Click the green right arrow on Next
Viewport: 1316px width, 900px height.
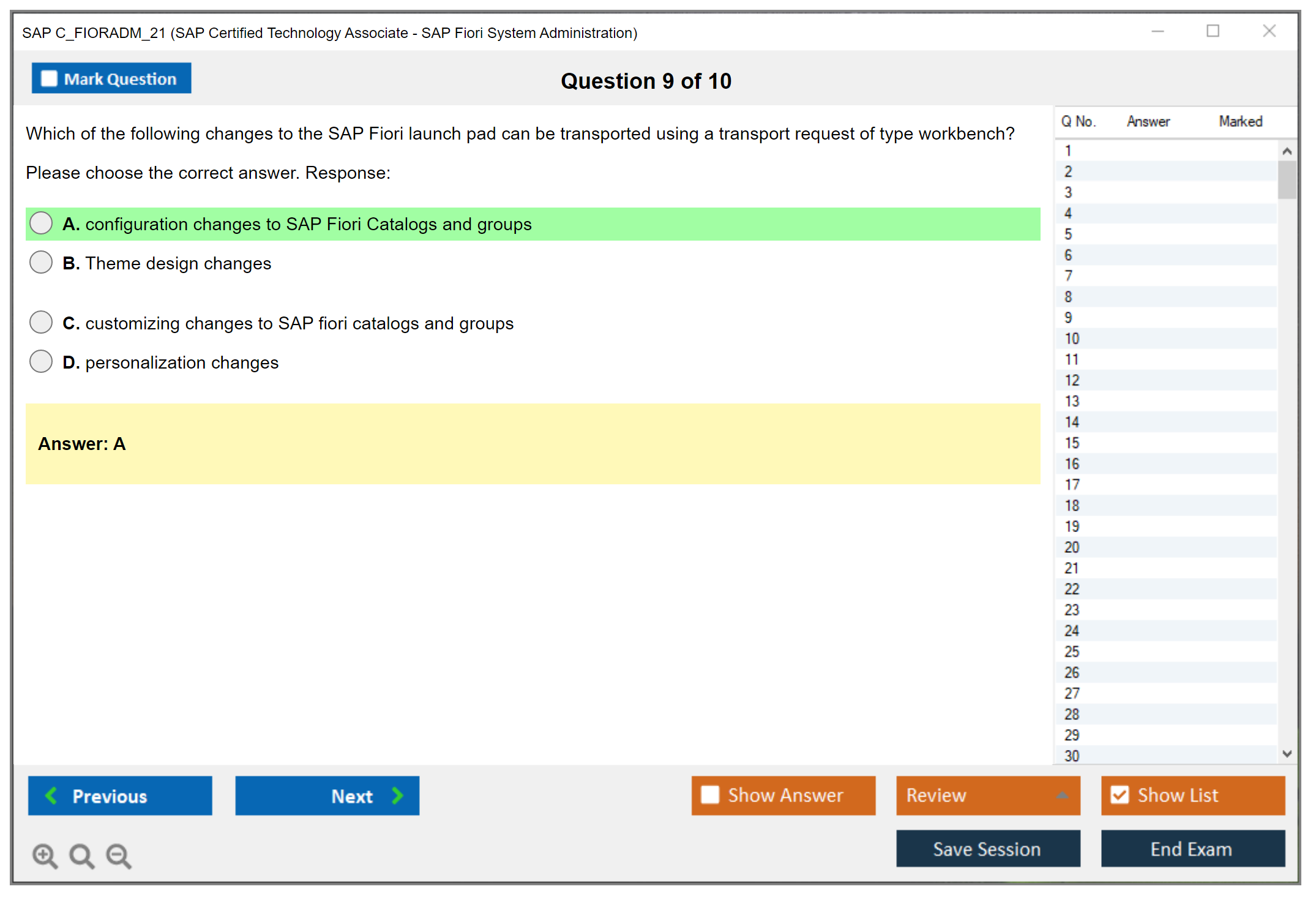pos(398,795)
